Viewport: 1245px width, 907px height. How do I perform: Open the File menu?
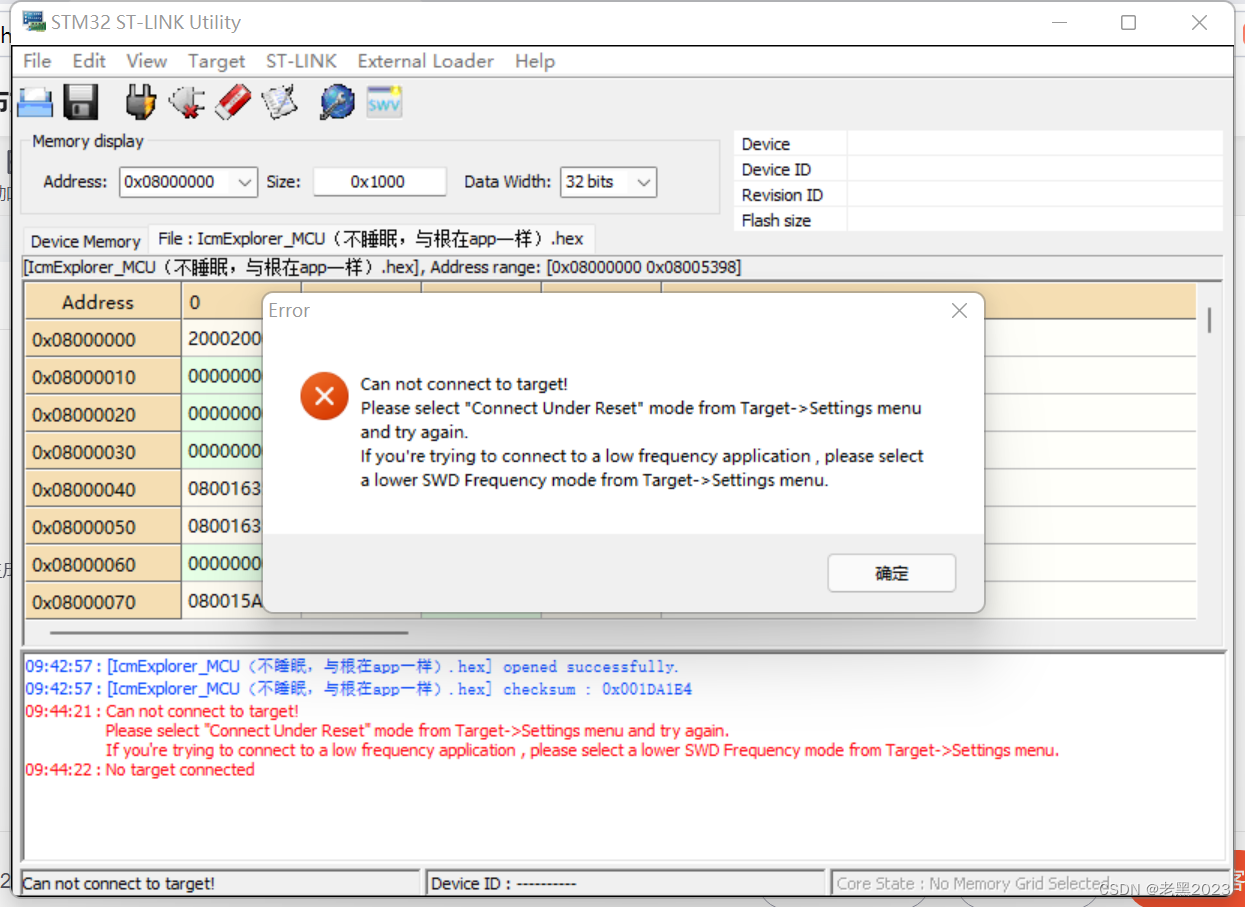click(x=37, y=61)
